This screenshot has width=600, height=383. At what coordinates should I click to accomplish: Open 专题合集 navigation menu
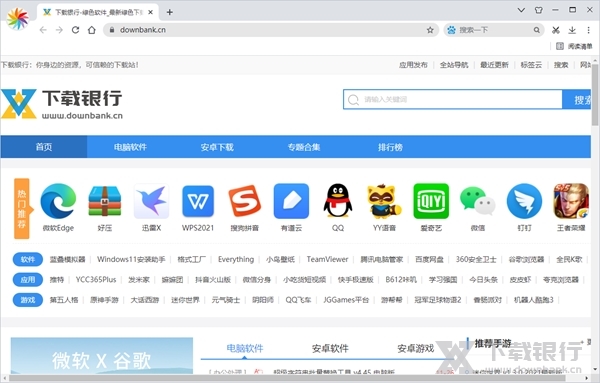click(304, 147)
